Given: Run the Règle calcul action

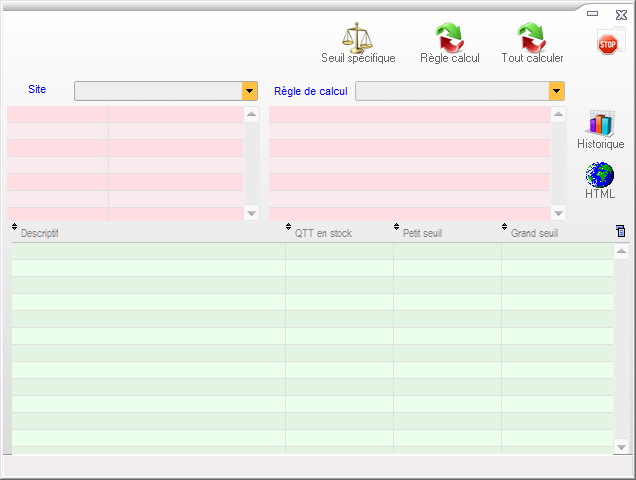Looking at the screenshot, I should point(449,38).
